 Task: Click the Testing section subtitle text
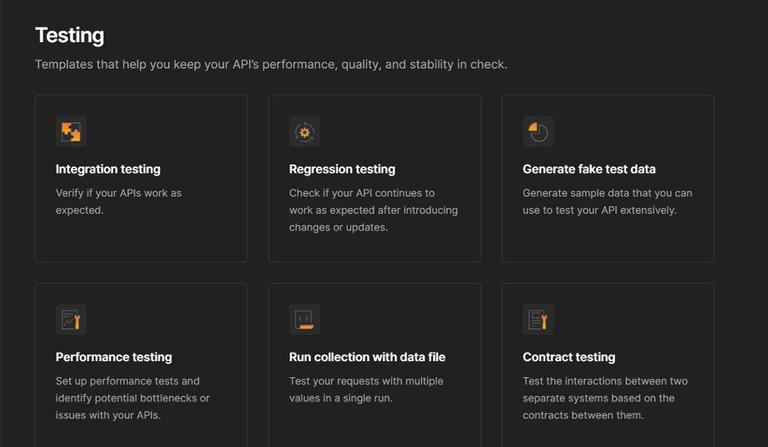point(271,65)
